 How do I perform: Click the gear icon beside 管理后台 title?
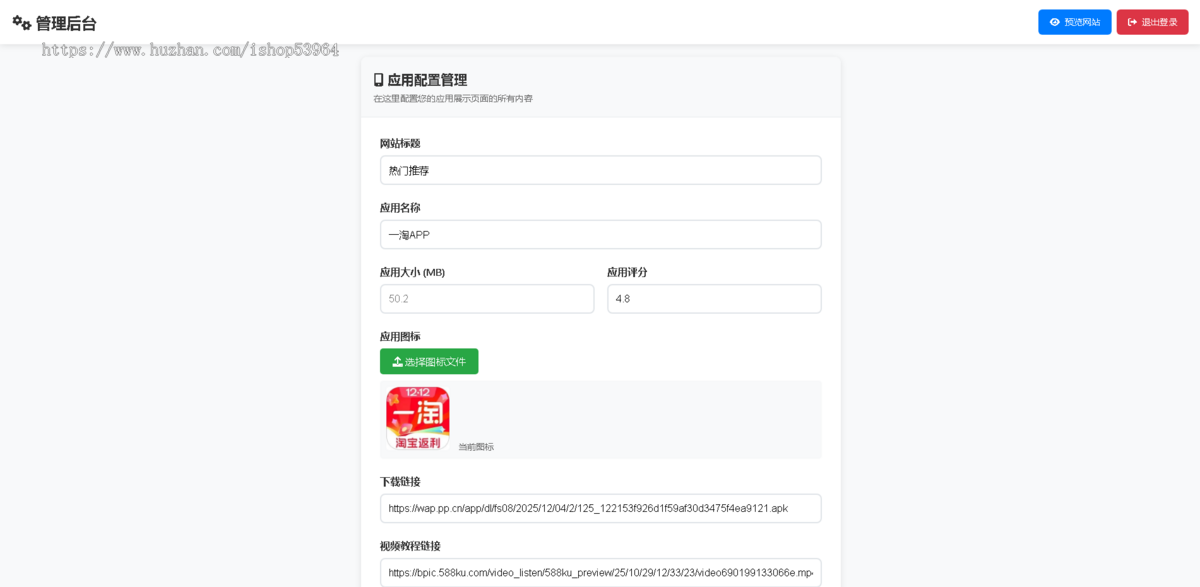click(x=19, y=20)
